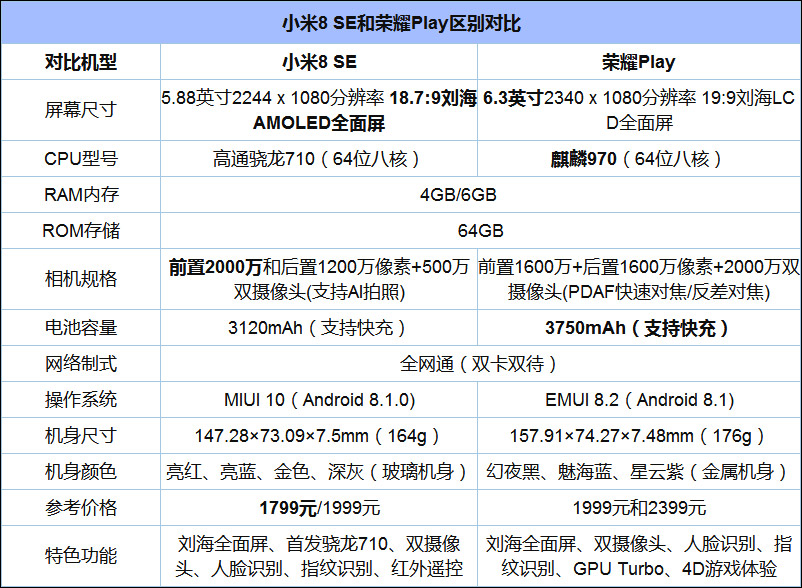Screen dimensions: 802x588
Task: Select the ROM存储 row label
Action: [81, 231]
